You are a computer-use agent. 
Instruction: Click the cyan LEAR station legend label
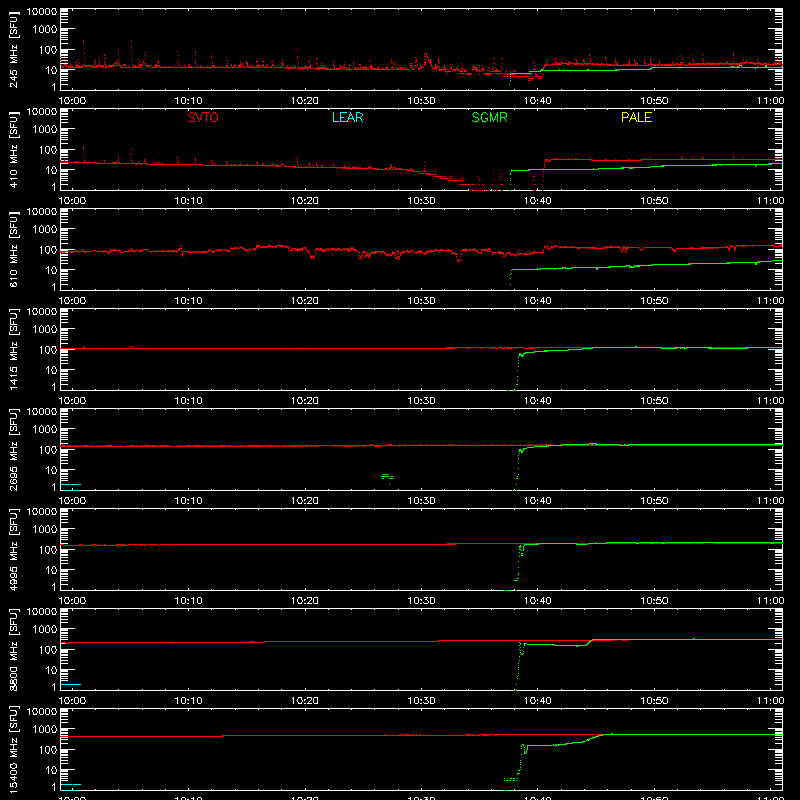tap(347, 117)
